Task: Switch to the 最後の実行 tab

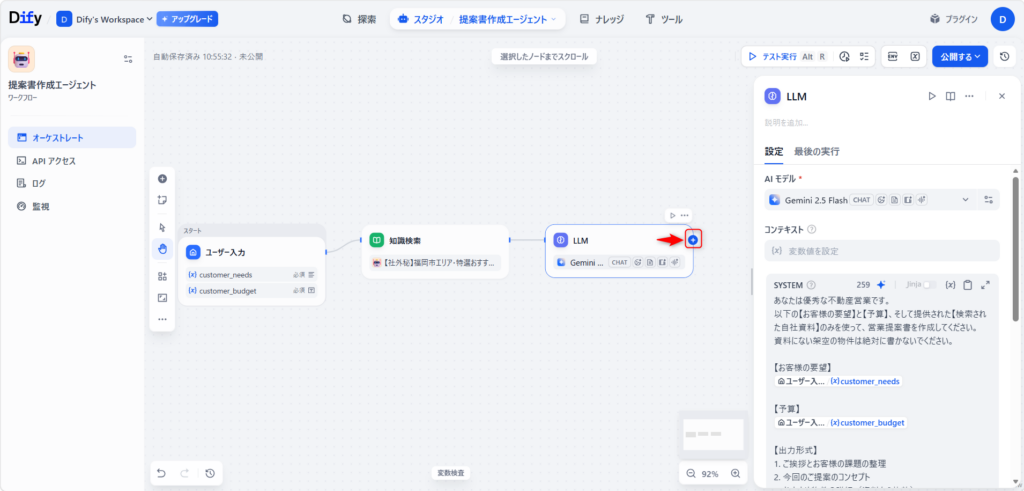Action: [x=816, y=152]
